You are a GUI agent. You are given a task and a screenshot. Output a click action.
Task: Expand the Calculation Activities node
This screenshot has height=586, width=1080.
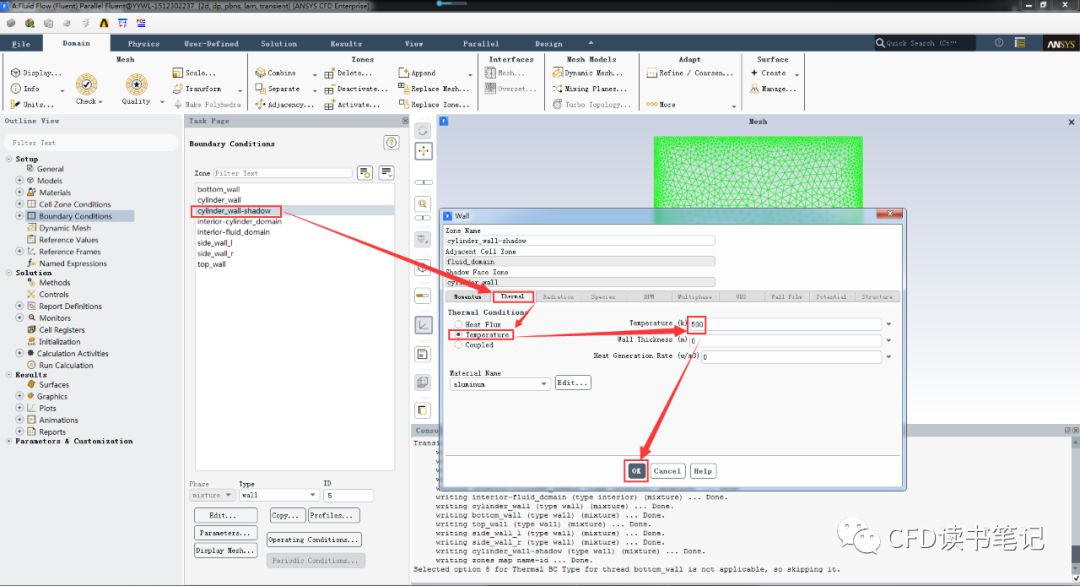click(19, 353)
